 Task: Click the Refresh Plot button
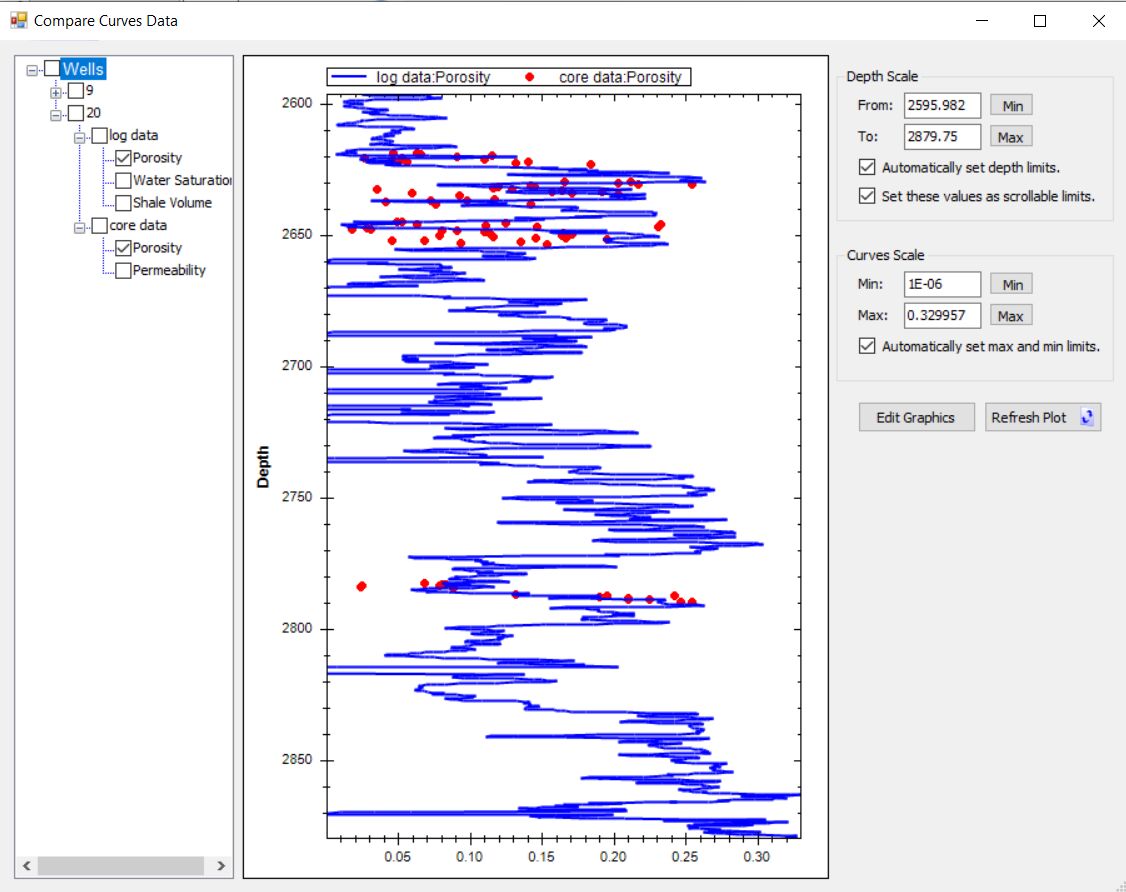(x=1042, y=418)
